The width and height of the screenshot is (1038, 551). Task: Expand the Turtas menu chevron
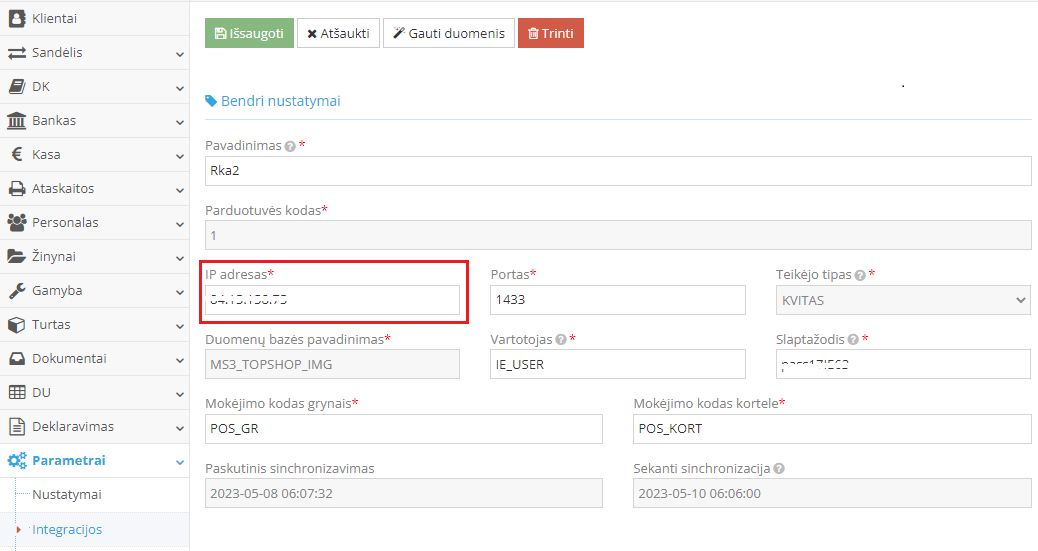[x=179, y=326]
